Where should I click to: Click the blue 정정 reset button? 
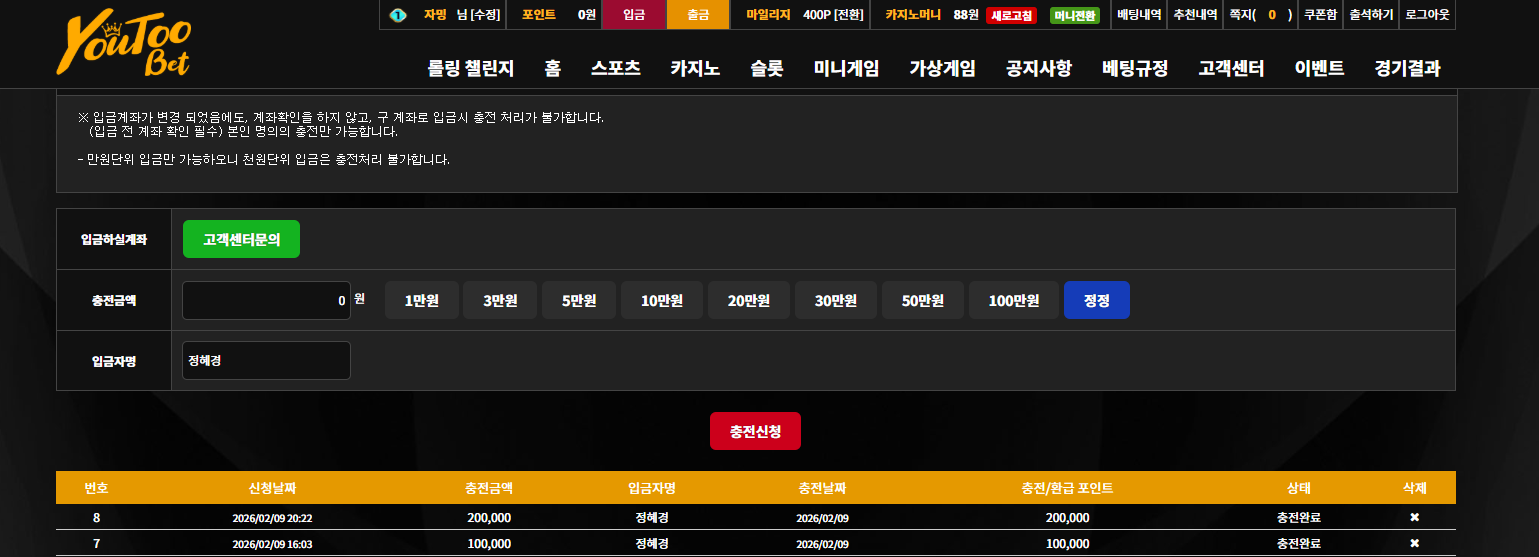click(1097, 300)
